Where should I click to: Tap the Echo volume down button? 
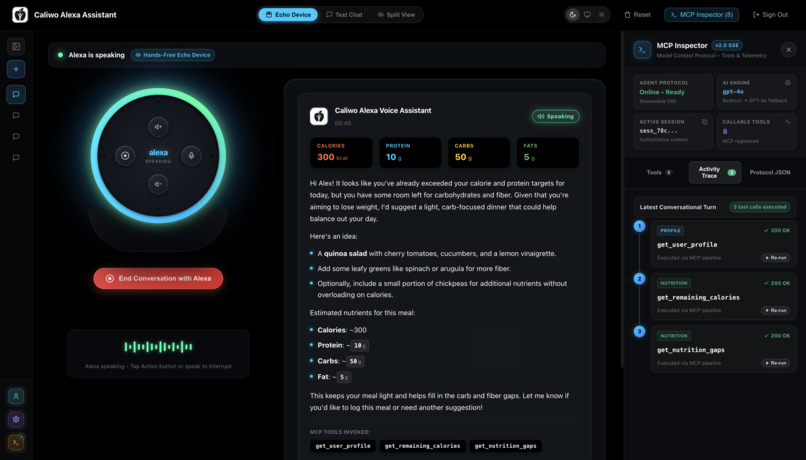158,184
